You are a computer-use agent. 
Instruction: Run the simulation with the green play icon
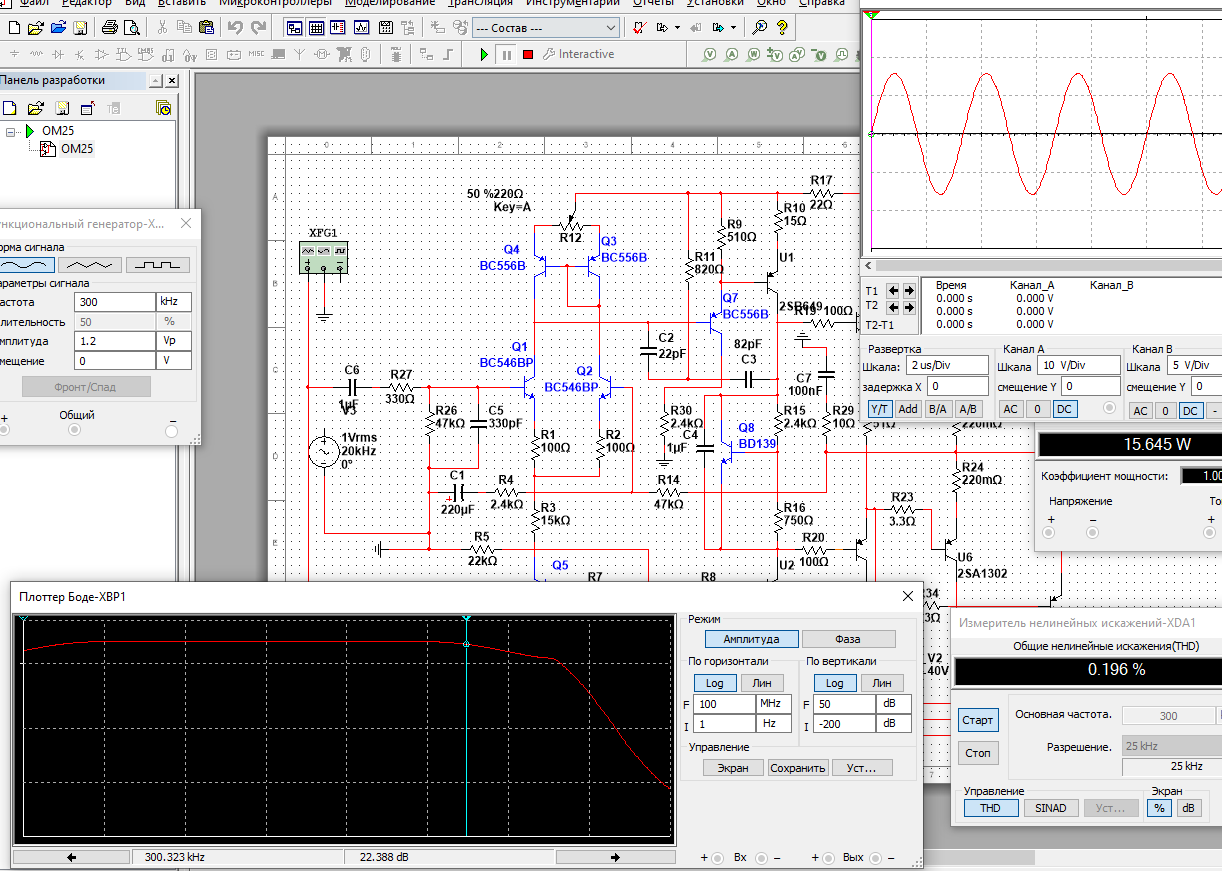point(484,54)
